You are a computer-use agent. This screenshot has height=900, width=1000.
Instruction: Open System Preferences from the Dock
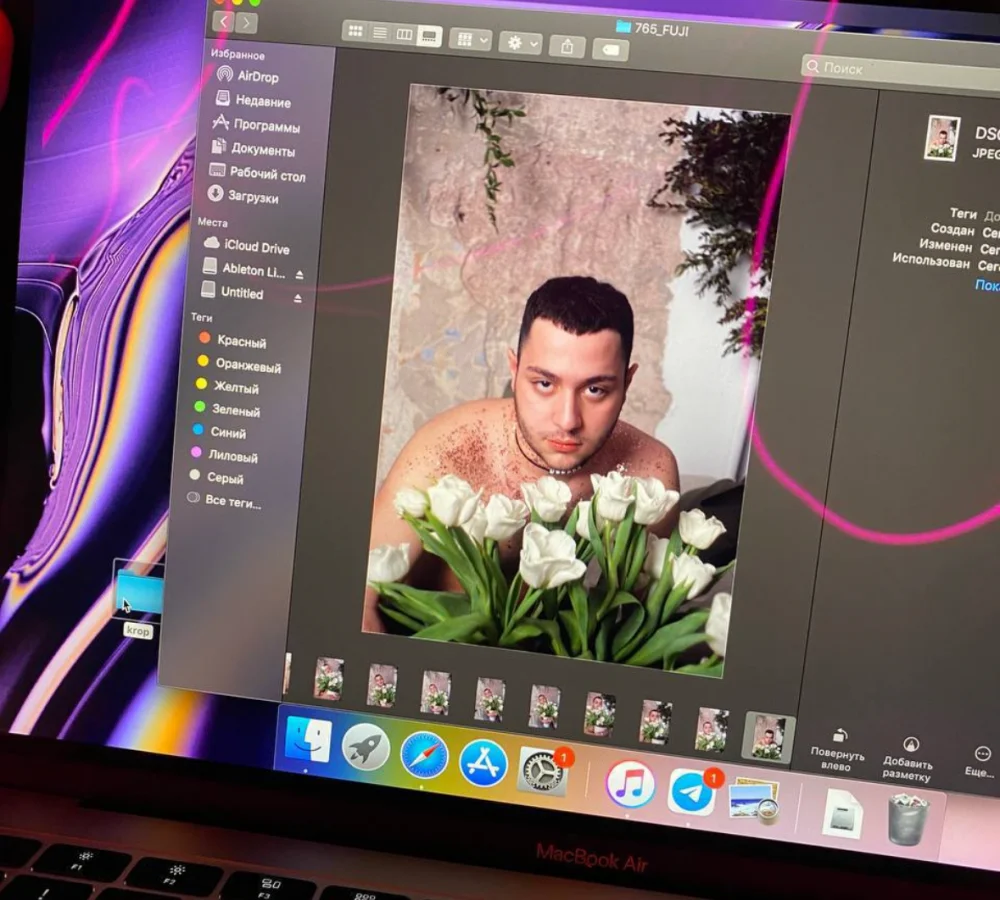pyautogui.click(x=543, y=771)
